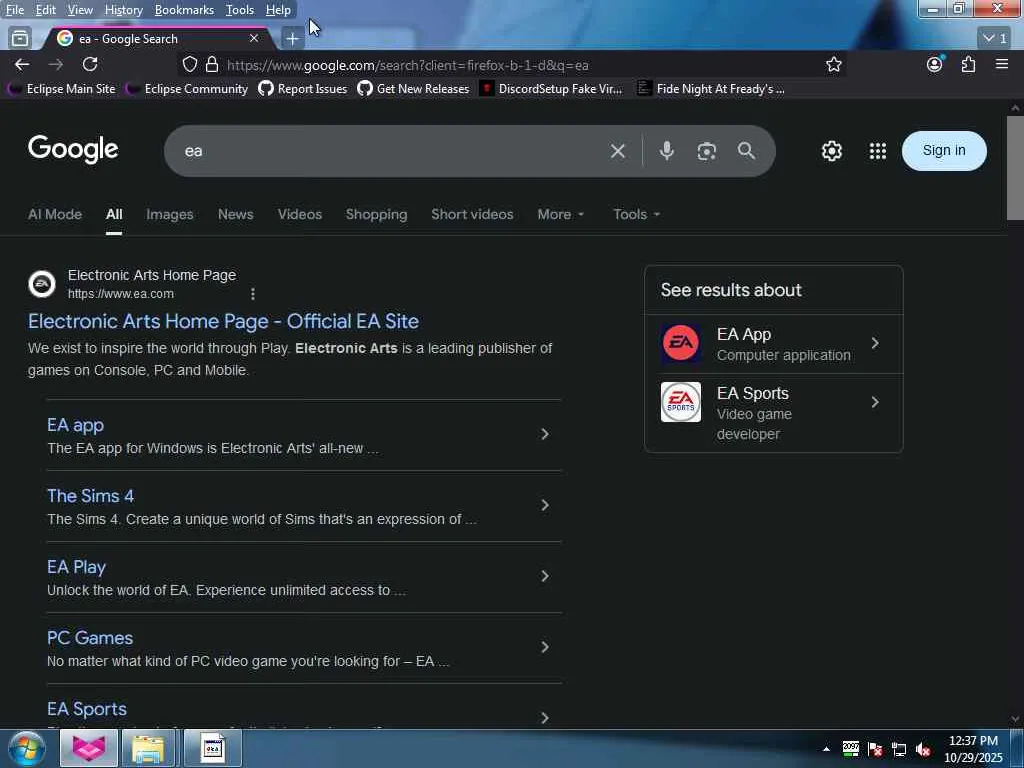Open the Firefox account icon

(935, 64)
